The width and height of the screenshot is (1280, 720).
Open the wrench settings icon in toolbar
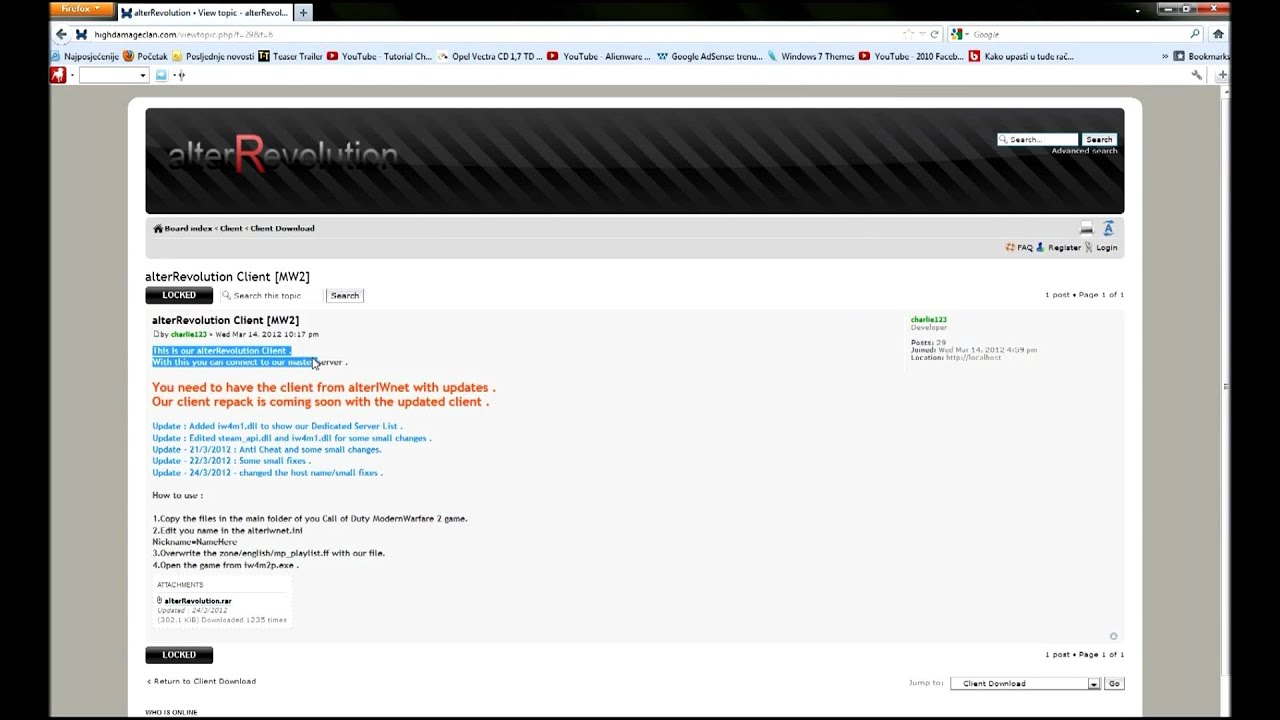point(1196,75)
